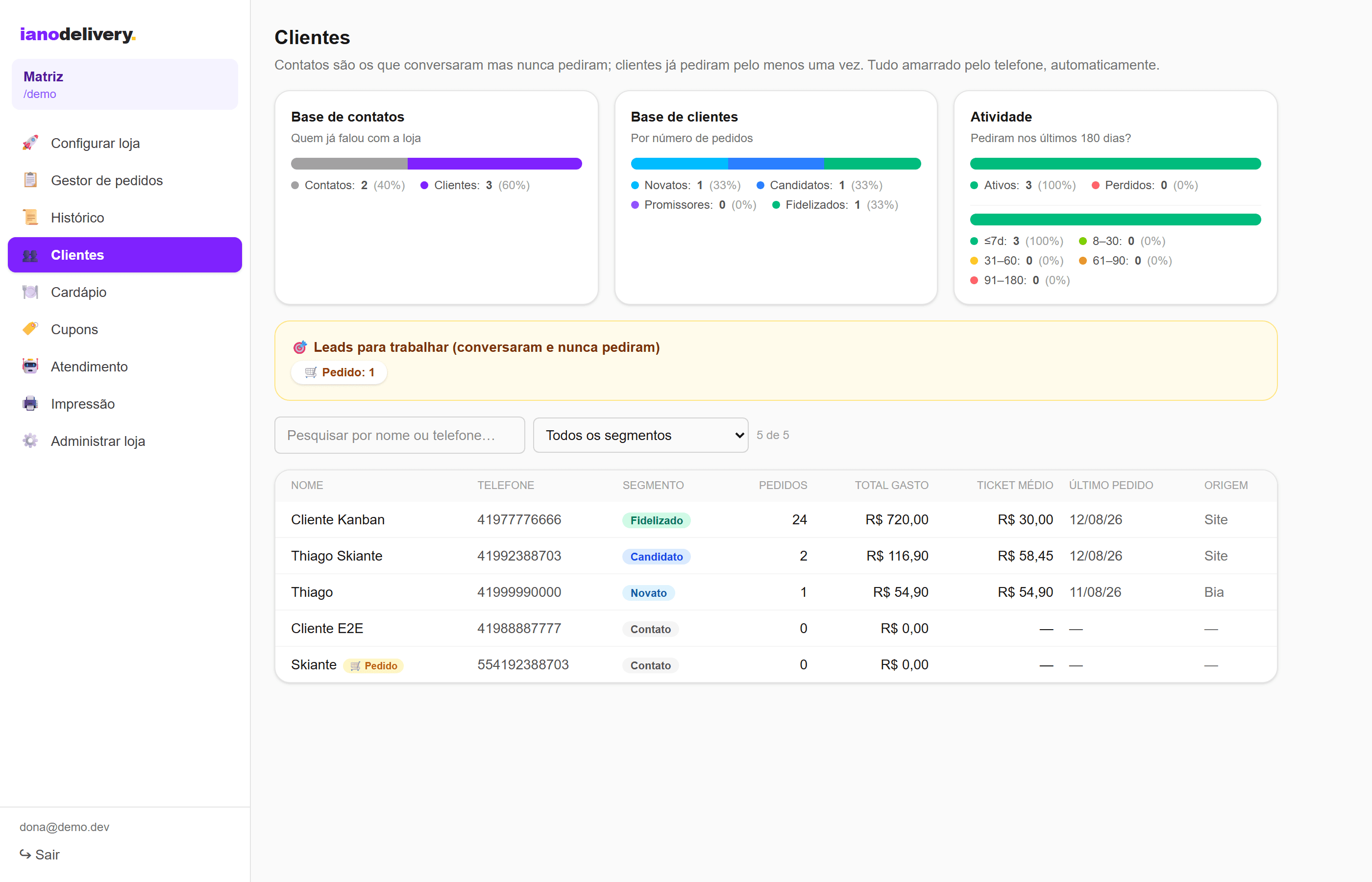
Task: Click the Pedido: 1 lead chip
Action: tap(339, 372)
